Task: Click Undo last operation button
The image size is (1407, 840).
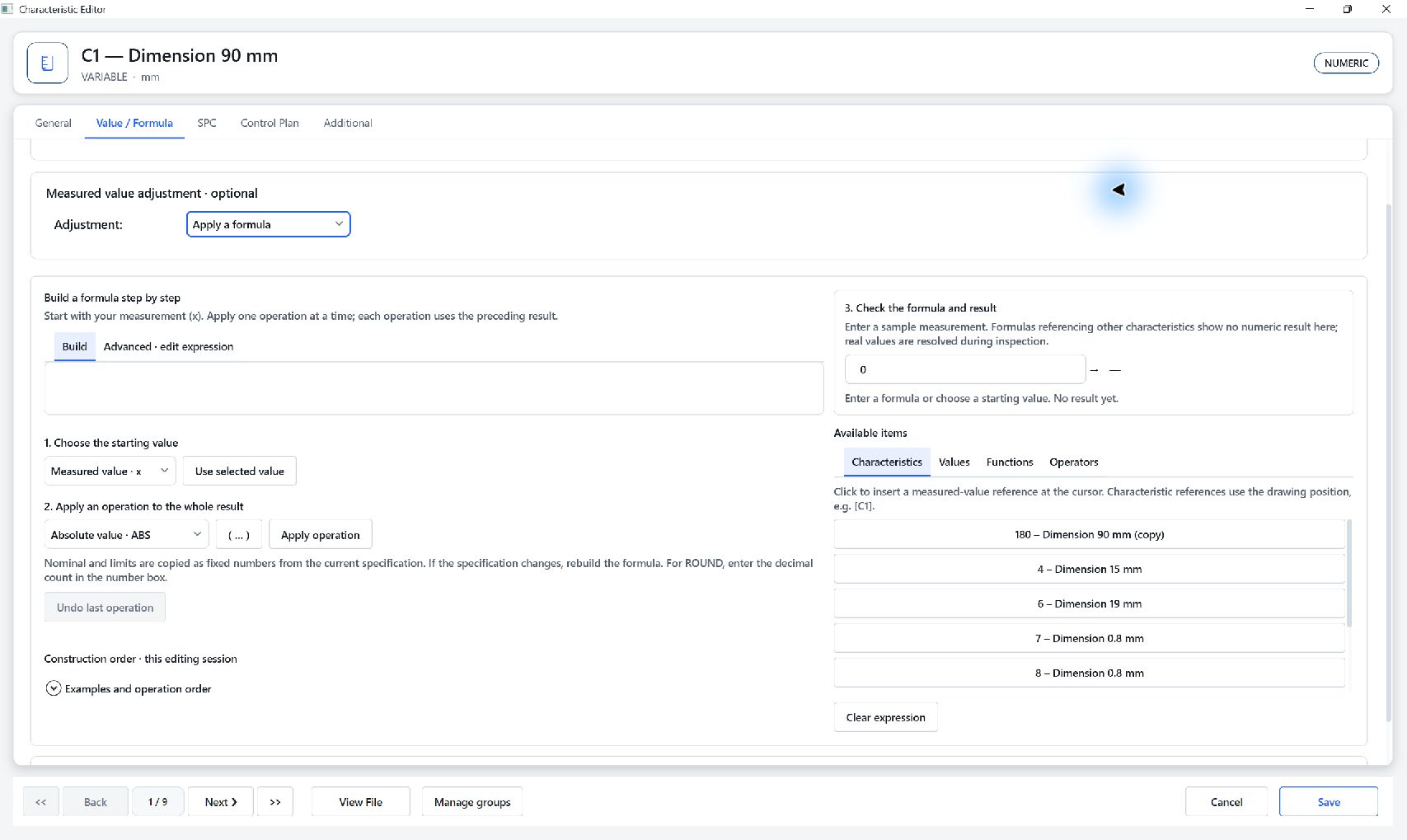Action: tap(106, 608)
